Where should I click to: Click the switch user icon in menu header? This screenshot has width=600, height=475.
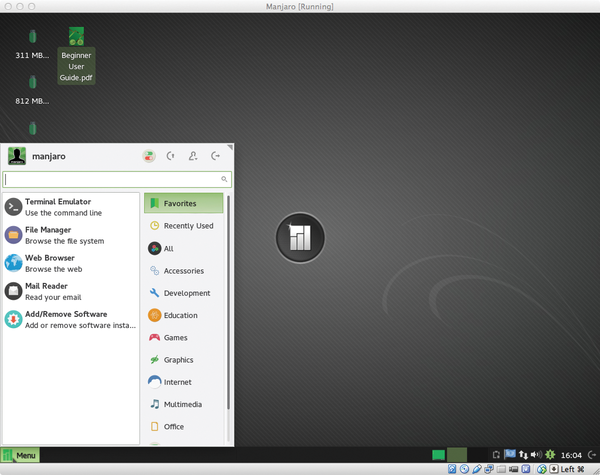tap(193, 156)
